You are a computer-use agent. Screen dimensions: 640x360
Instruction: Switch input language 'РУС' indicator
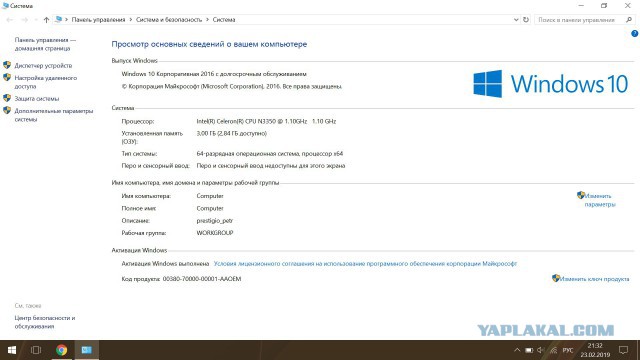tap(568, 350)
